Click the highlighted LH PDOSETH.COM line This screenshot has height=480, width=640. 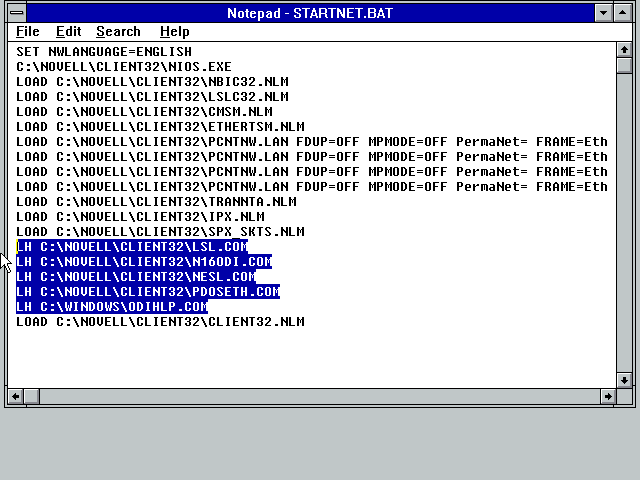148,292
